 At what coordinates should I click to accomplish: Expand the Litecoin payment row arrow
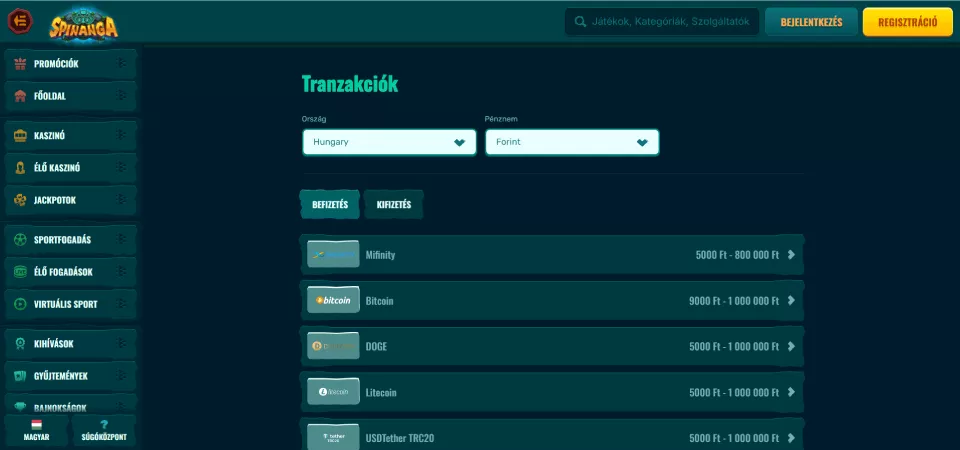[791, 392]
